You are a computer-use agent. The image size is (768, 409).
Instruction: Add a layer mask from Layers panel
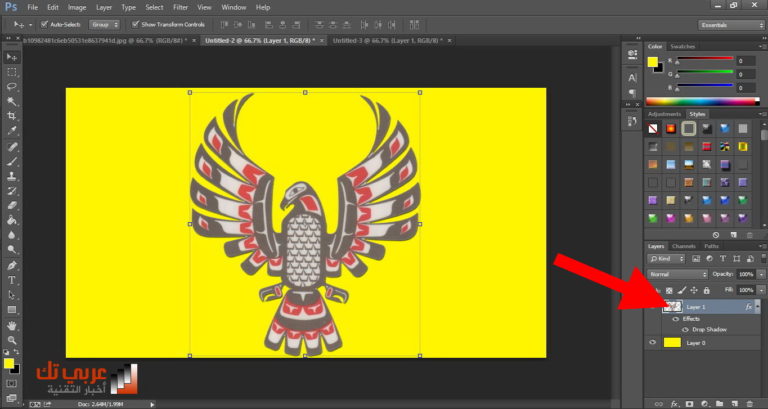tap(690, 404)
